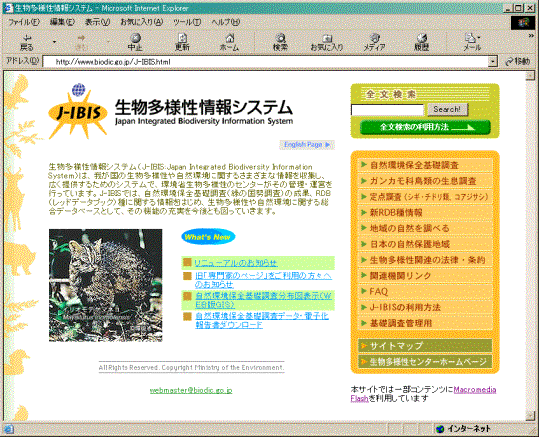Click the What's New oval badge
The width and height of the screenshot is (539, 437).
click(x=208, y=237)
